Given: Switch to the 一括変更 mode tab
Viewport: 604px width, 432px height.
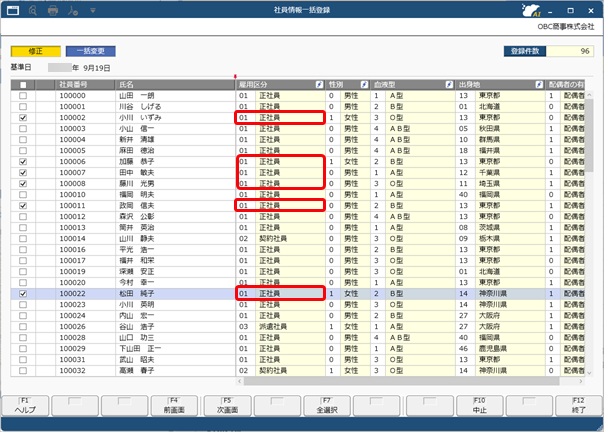Looking at the screenshot, I should pos(91,51).
